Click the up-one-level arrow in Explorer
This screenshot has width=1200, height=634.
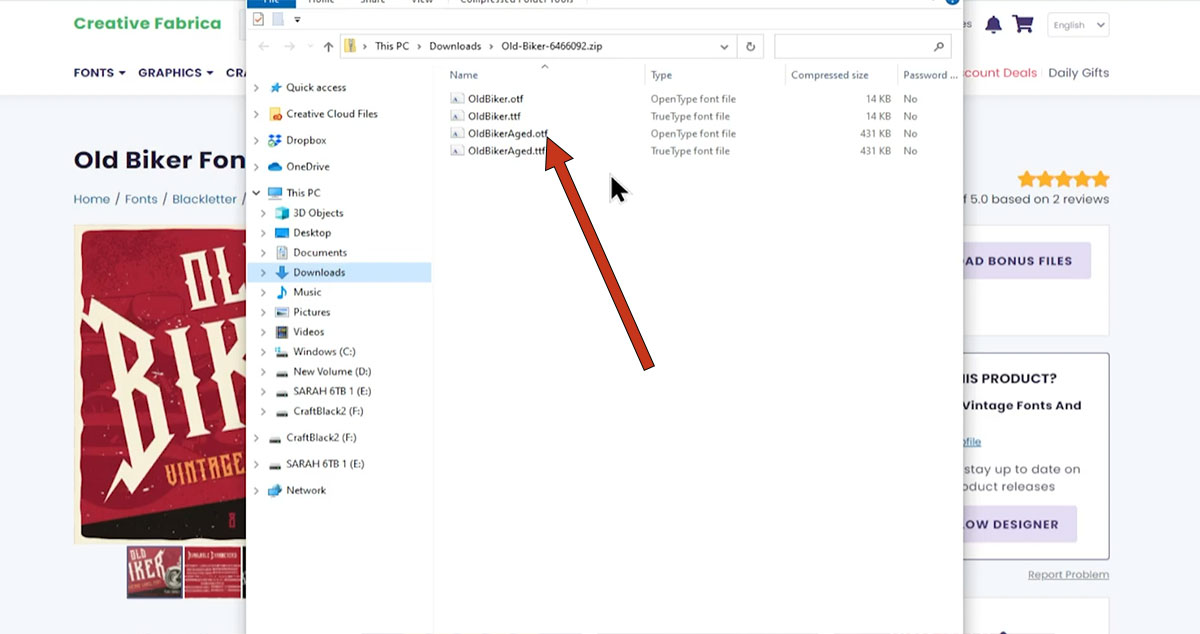click(x=329, y=46)
